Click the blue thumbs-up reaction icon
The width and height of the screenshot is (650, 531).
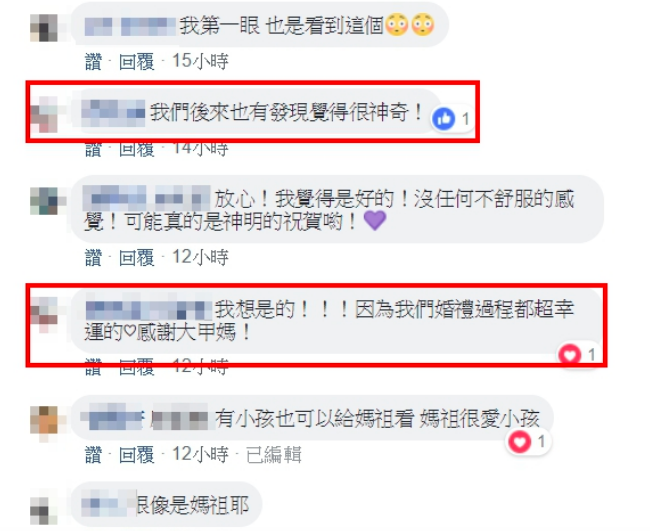click(444, 119)
